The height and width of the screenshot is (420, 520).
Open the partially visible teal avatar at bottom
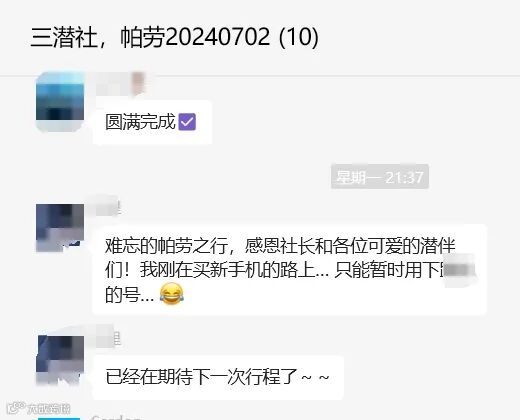(59, 418)
